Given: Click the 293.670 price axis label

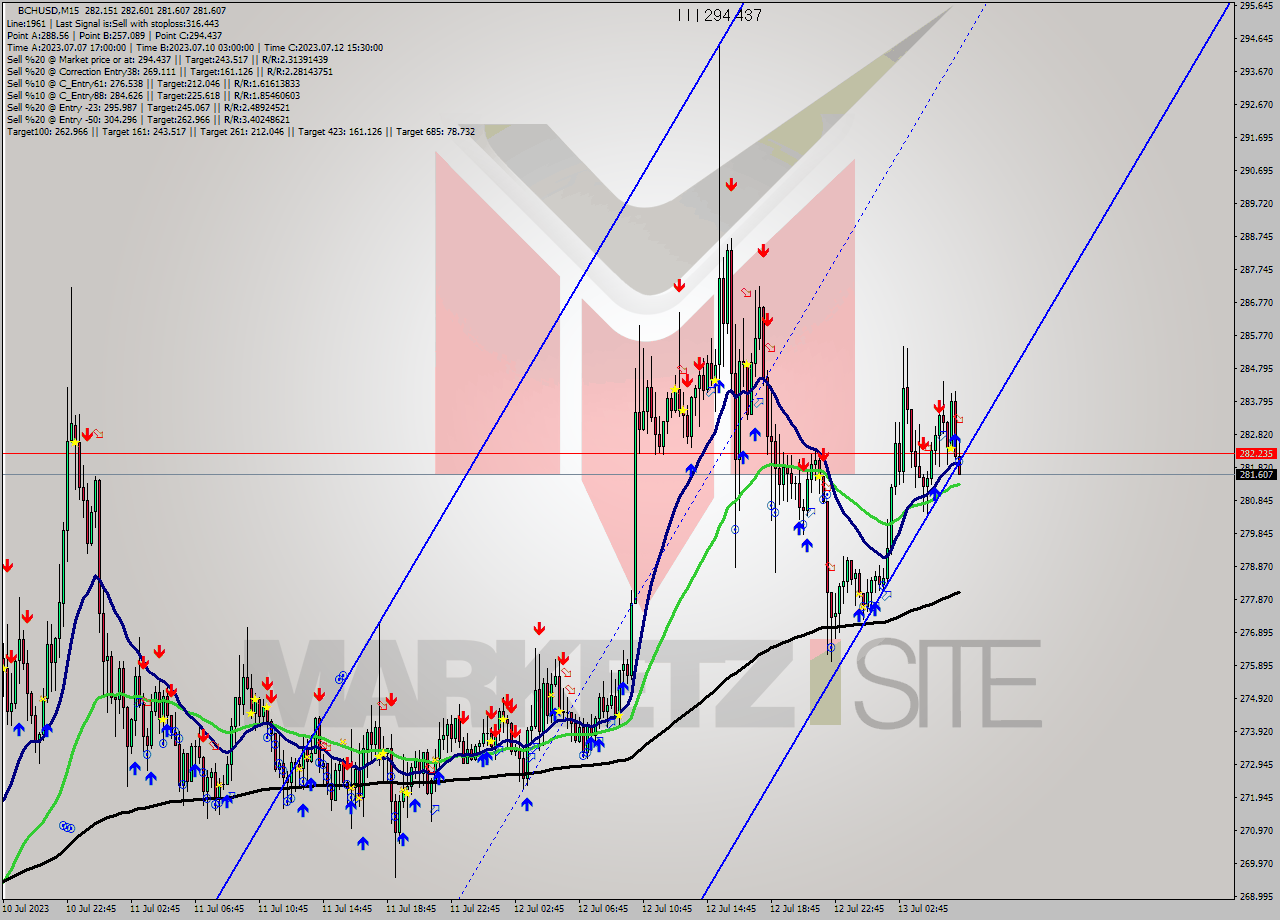Looking at the screenshot, I should pos(1257,72).
